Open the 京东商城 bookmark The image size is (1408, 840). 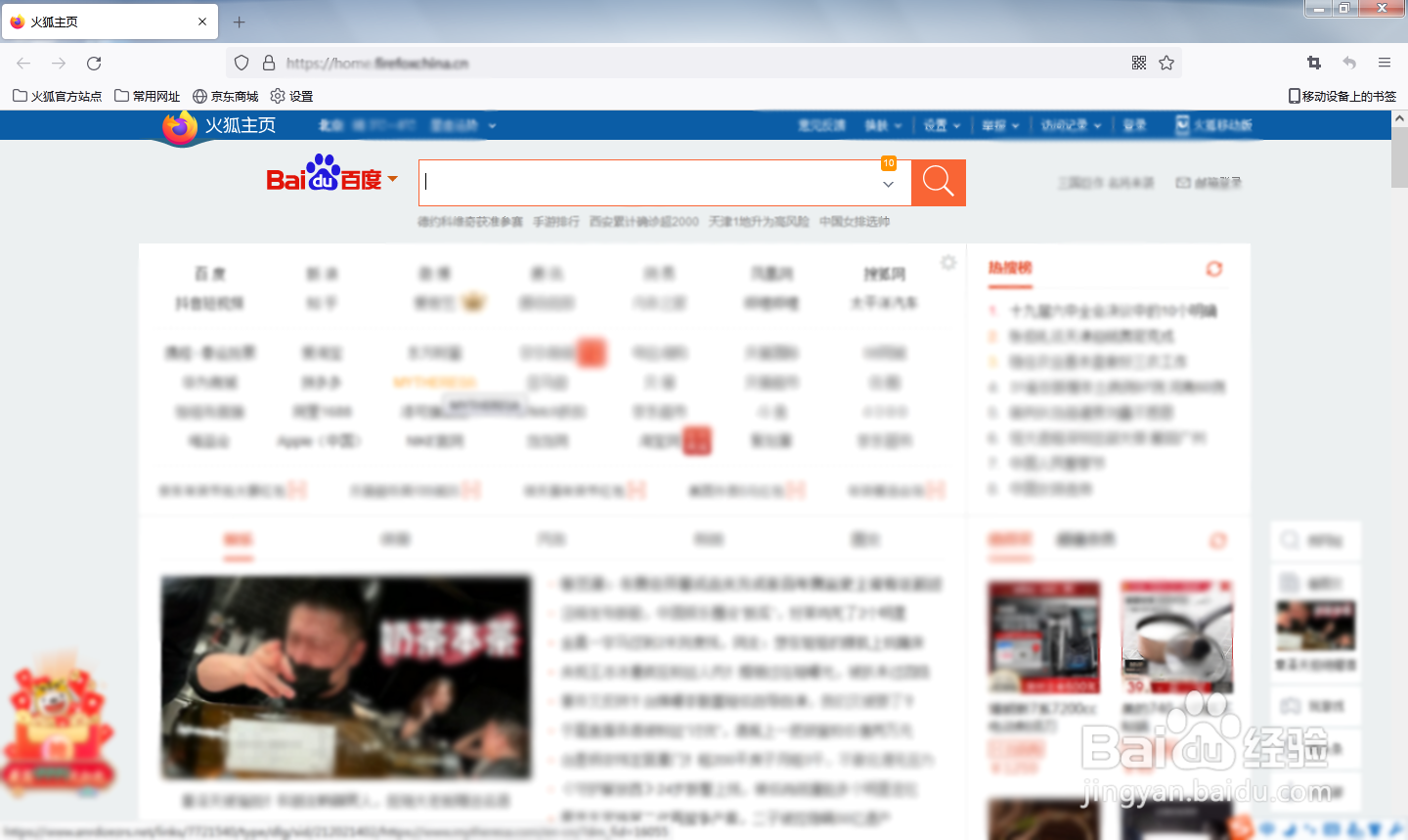[x=225, y=96]
